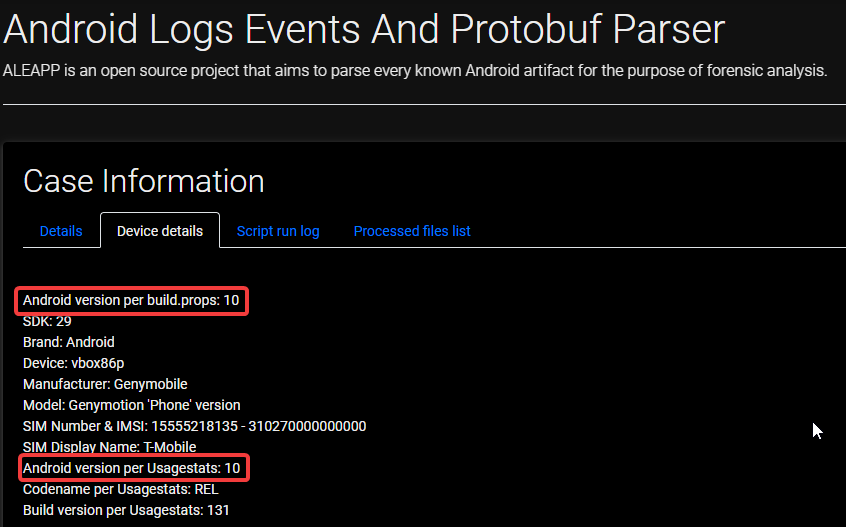Click the Build version per Usagestats: 131 line
Screen dimensions: 846x527
(126, 510)
